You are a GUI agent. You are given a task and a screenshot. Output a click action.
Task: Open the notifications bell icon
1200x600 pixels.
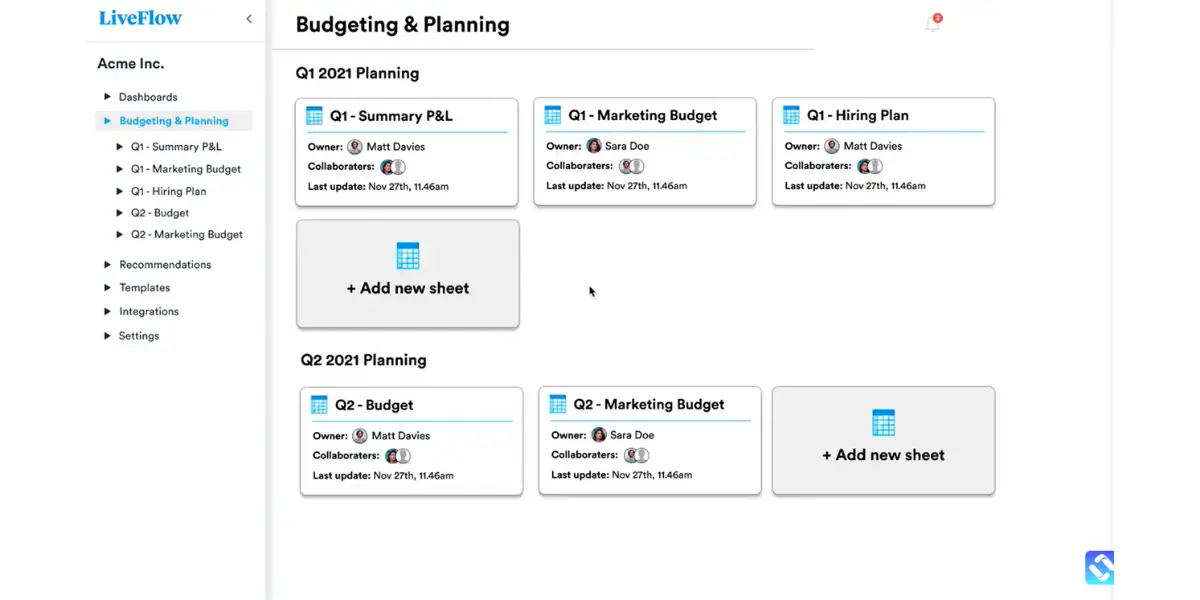click(x=933, y=23)
